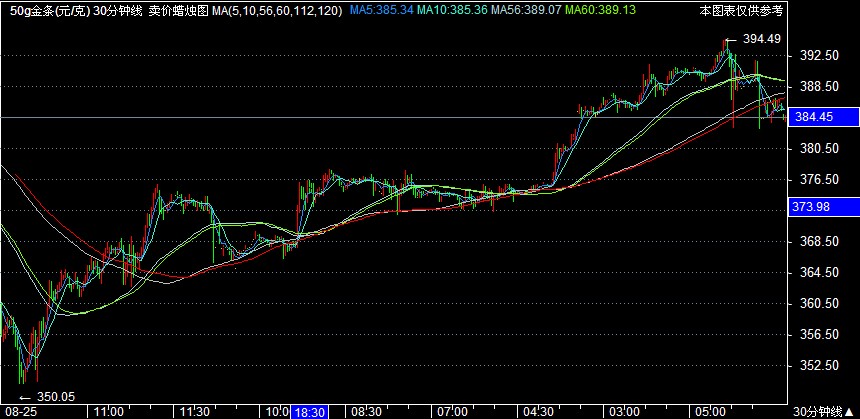The height and width of the screenshot is (419, 860).
Task: Click the 350.05 low price annotation
Action: click(x=55, y=397)
